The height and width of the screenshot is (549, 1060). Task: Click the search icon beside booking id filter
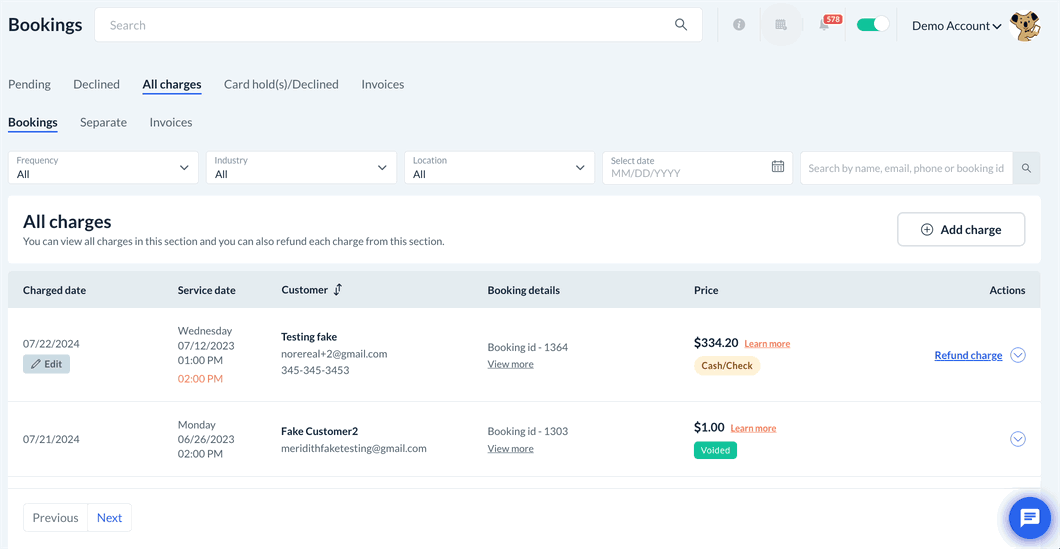pyautogui.click(x=1026, y=168)
